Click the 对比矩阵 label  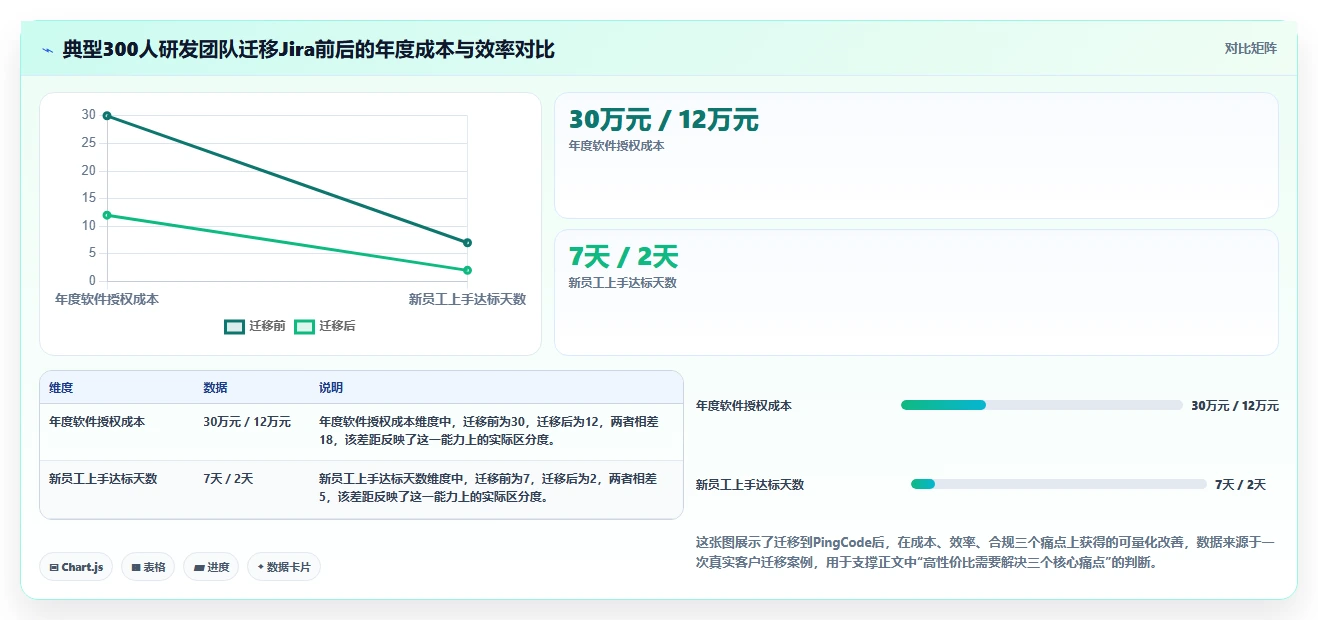click(1250, 48)
